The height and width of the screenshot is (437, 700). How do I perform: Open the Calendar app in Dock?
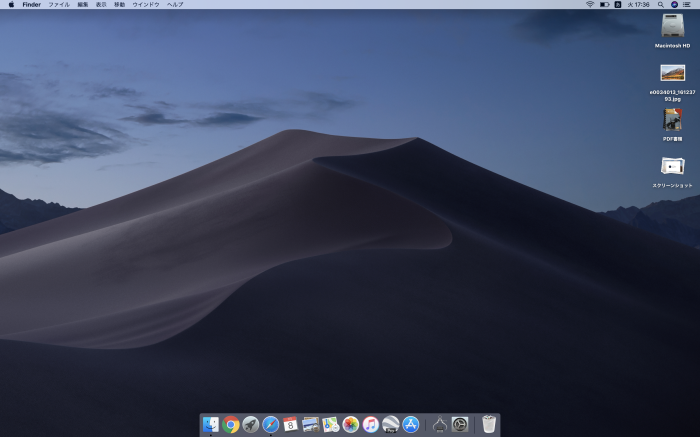(291, 425)
